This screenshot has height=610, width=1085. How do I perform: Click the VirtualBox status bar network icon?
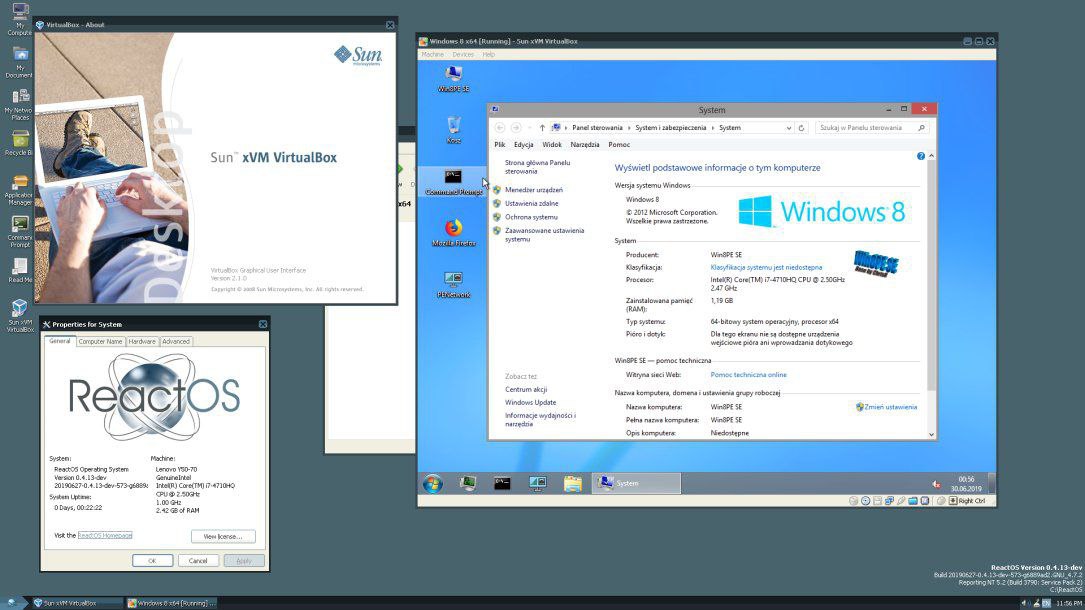(x=889, y=501)
